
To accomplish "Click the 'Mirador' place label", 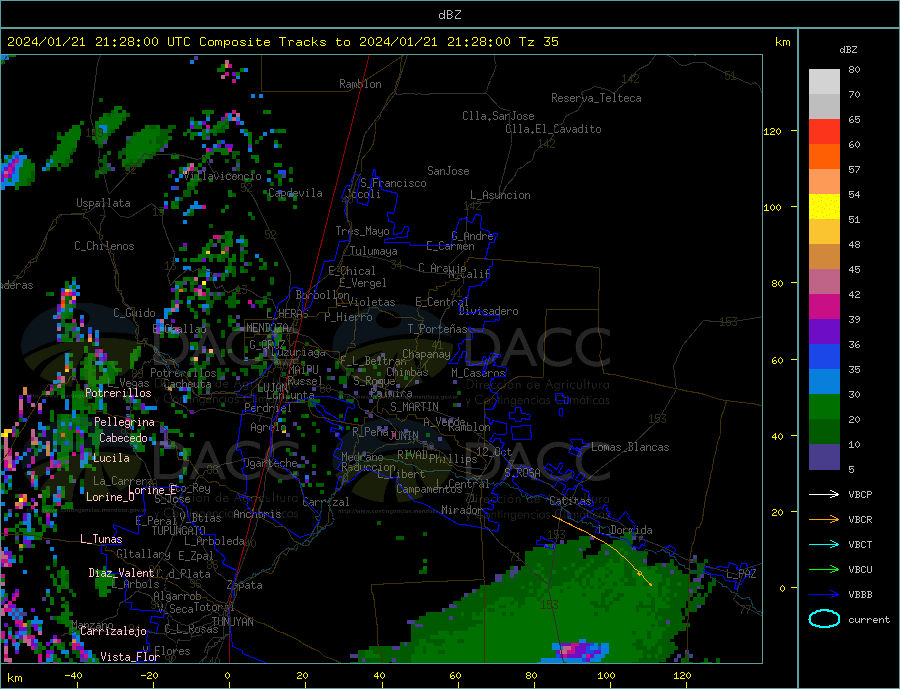I will point(462,509).
